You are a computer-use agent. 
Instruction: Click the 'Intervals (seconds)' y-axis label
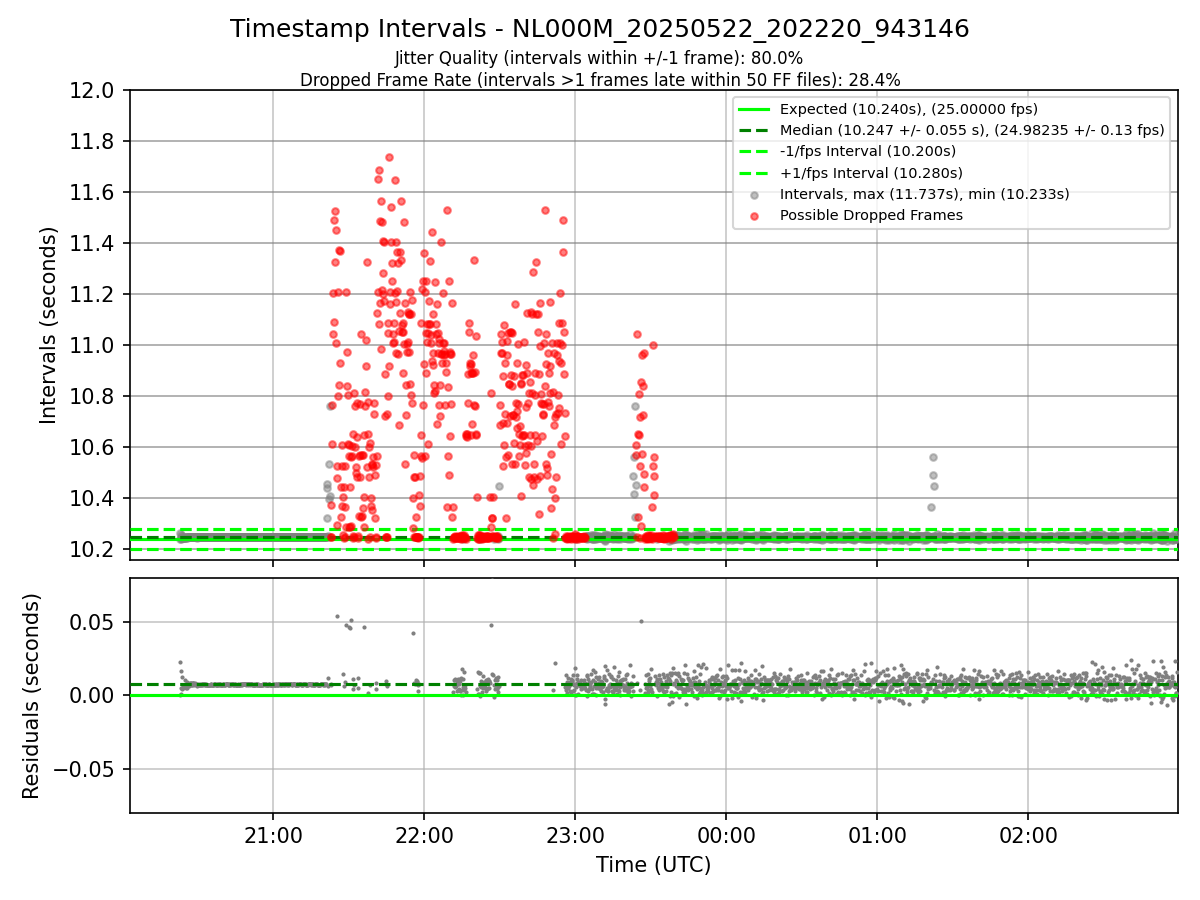[x=49, y=325]
